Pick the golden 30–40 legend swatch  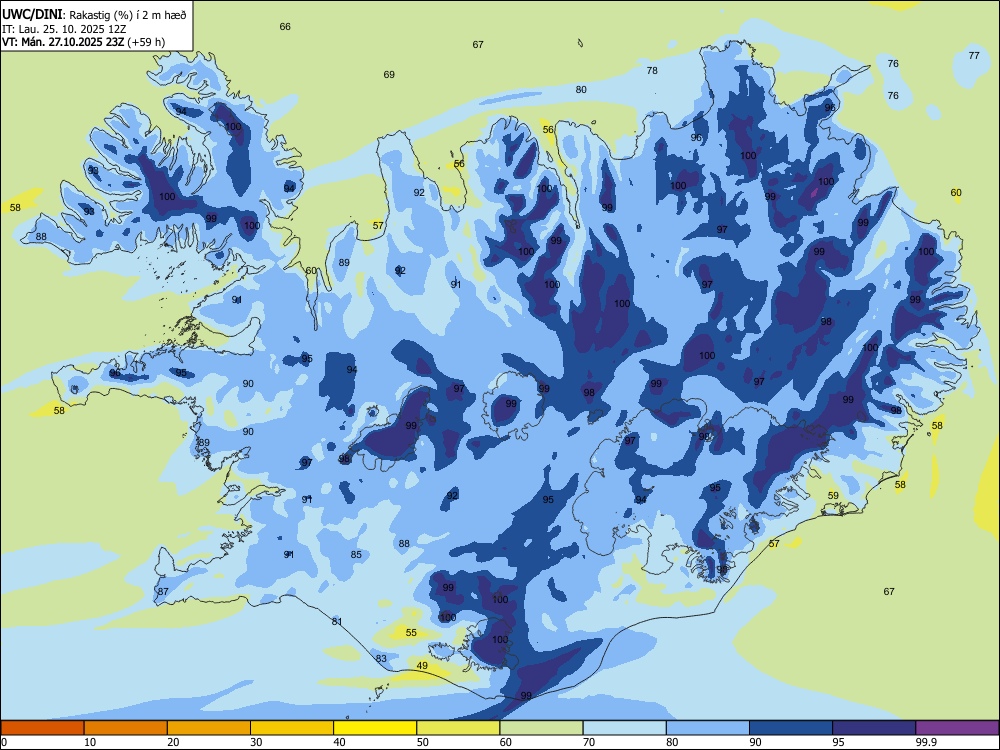point(292,728)
